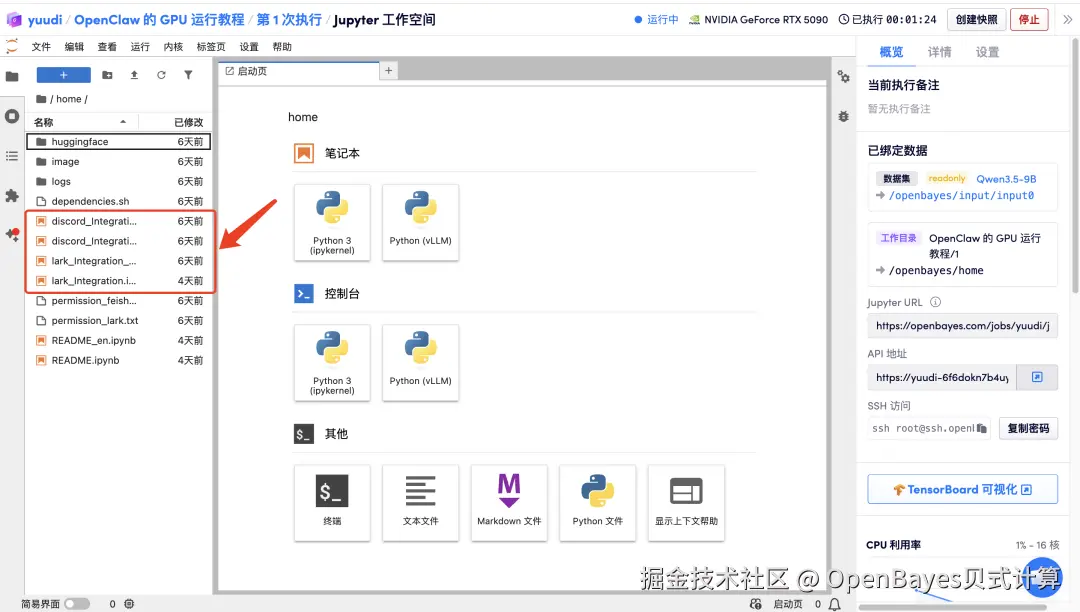This screenshot has height=612, width=1080.
Task: Click the Qwen3.5-9B dataset link
Action: [1006, 179]
